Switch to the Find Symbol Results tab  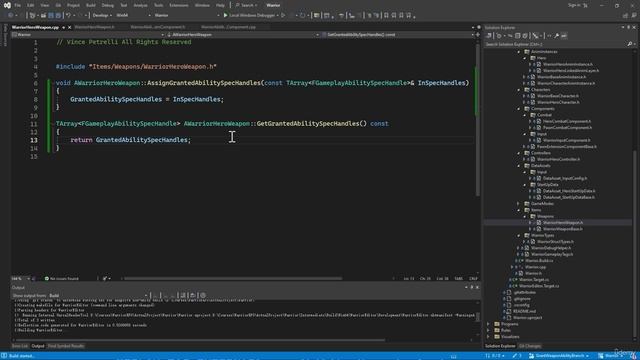66,346
